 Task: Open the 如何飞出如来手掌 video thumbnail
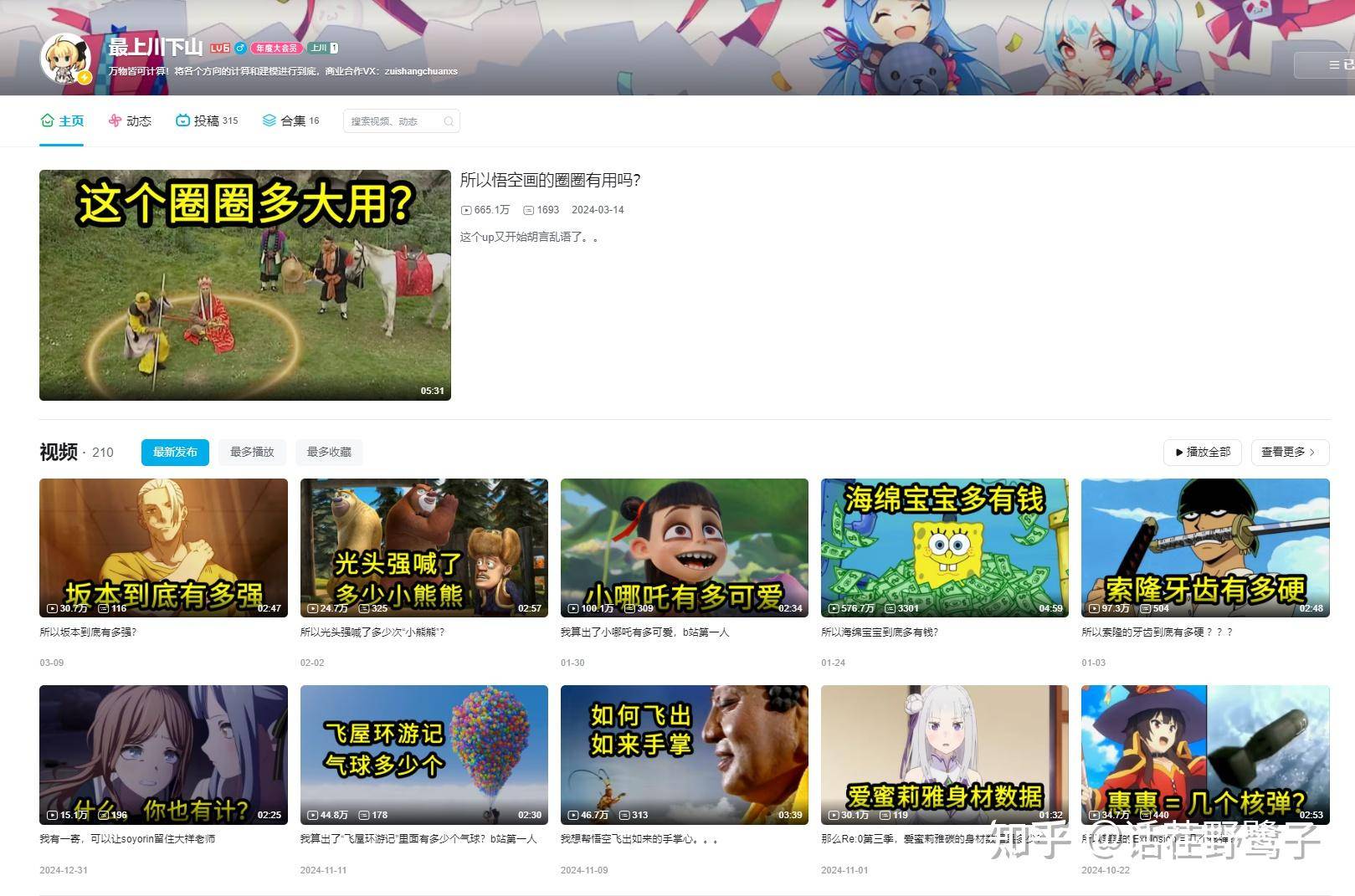pos(685,755)
